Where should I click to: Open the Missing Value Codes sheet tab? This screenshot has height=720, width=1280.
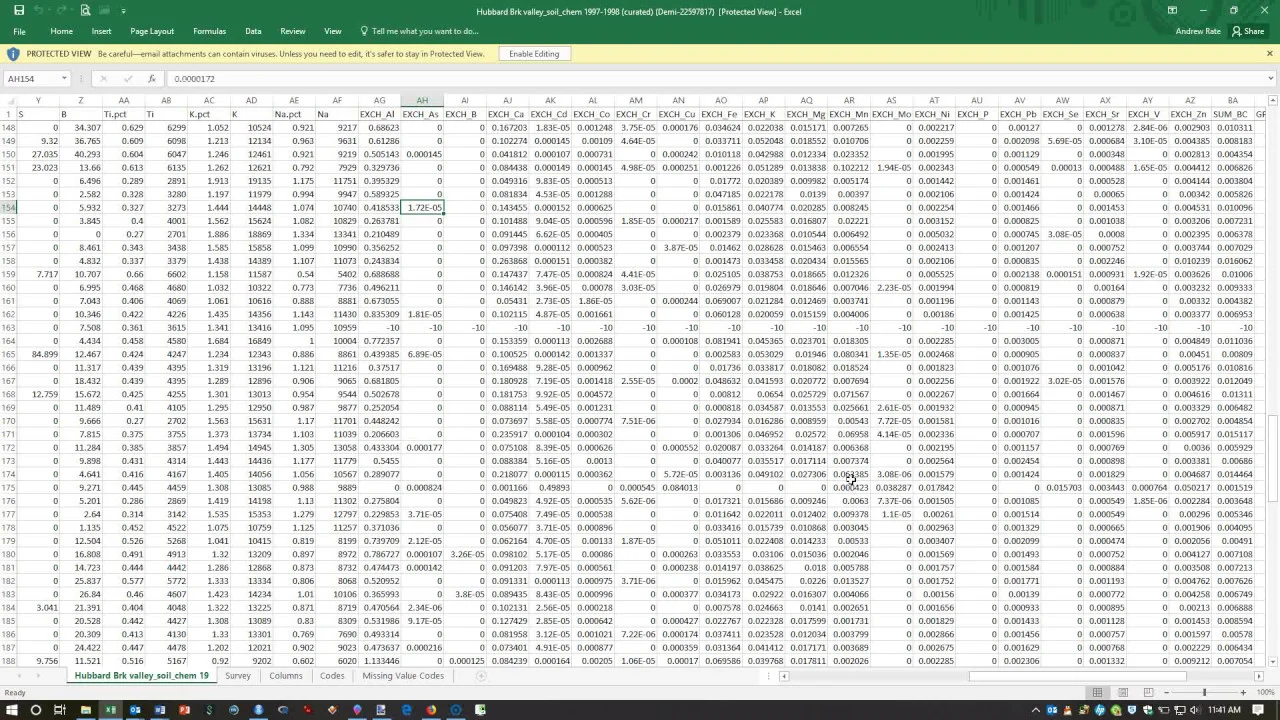[403, 676]
